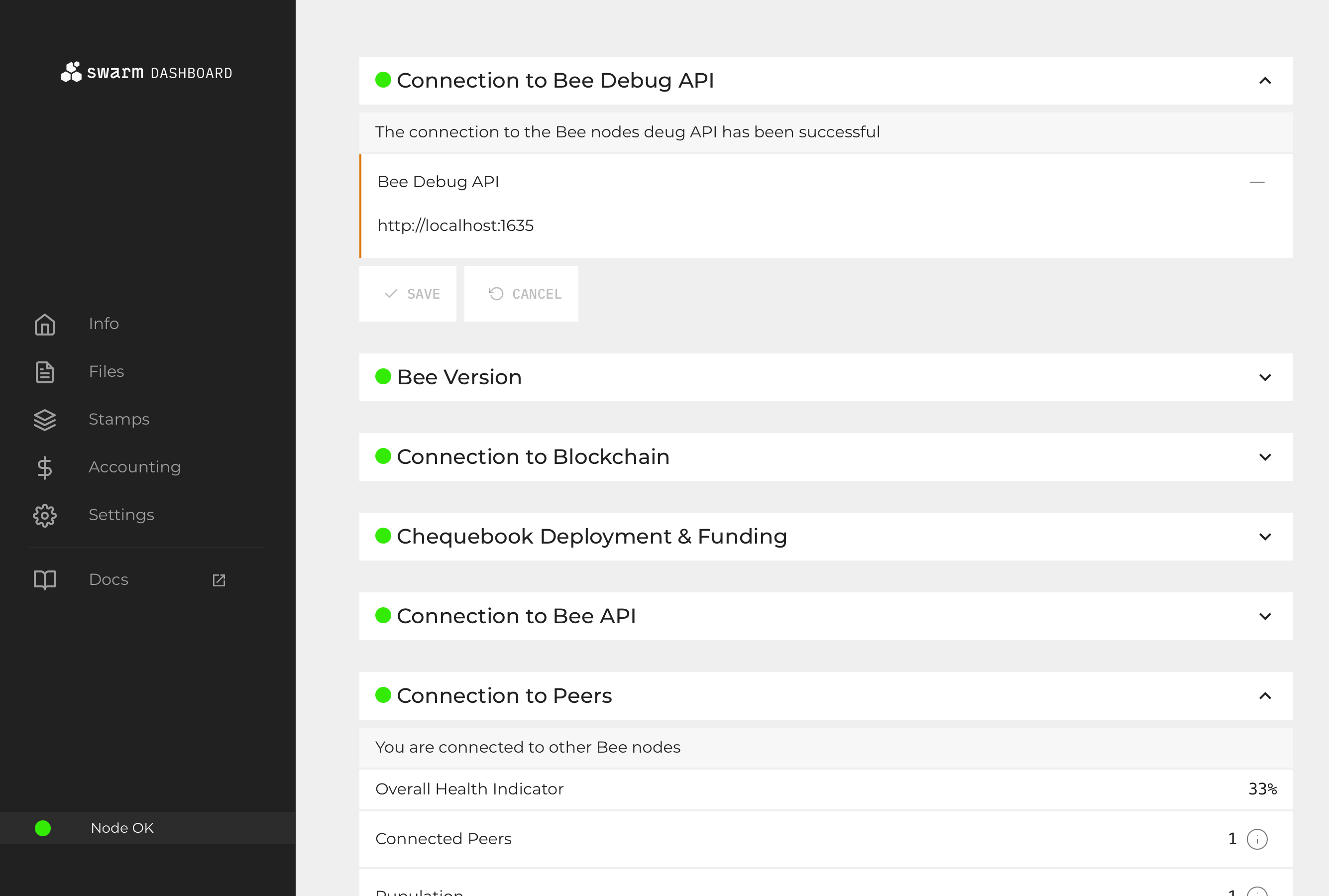The width and height of the screenshot is (1329, 896).
Task: Select the Accounting menu item
Action: click(135, 467)
